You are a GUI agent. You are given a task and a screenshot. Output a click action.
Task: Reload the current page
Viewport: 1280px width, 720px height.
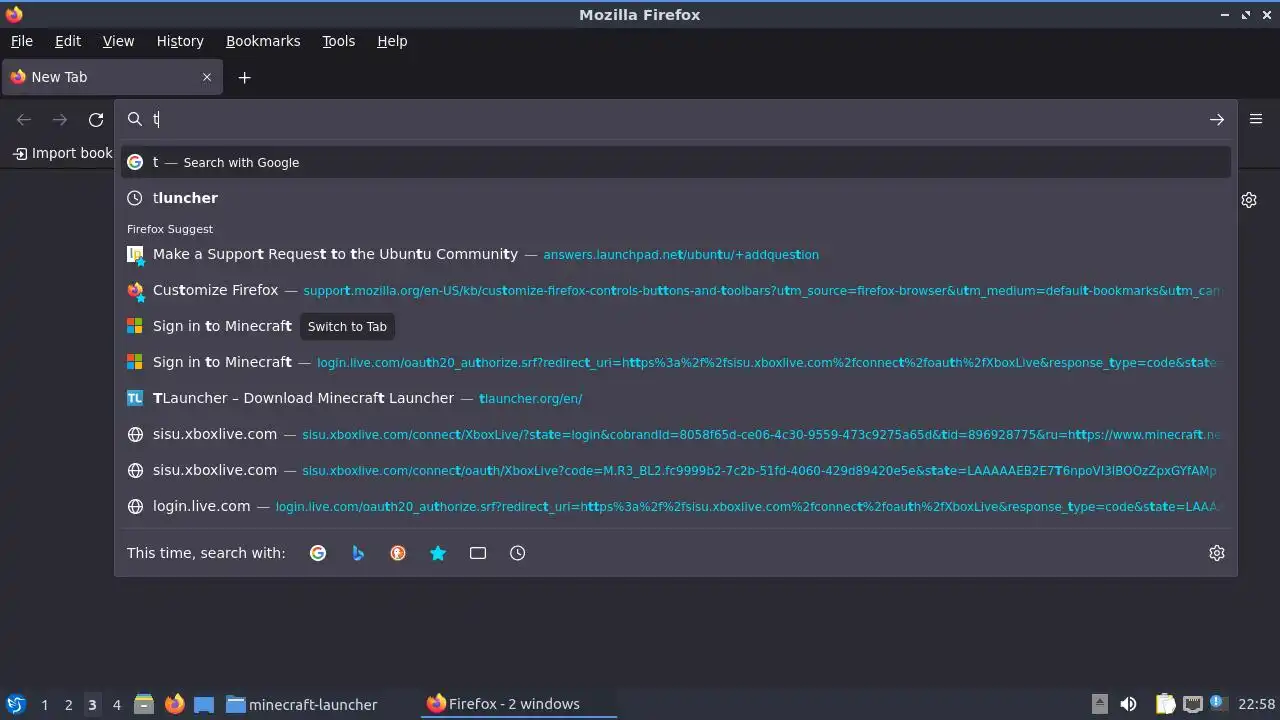[x=96, y=119]
